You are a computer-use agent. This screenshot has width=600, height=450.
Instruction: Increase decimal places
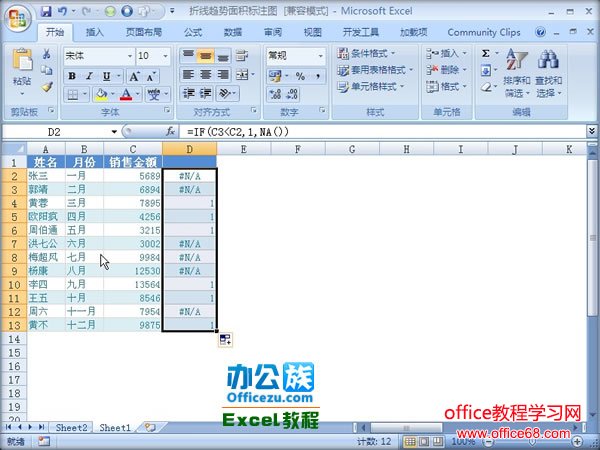[x=275, y=94]
